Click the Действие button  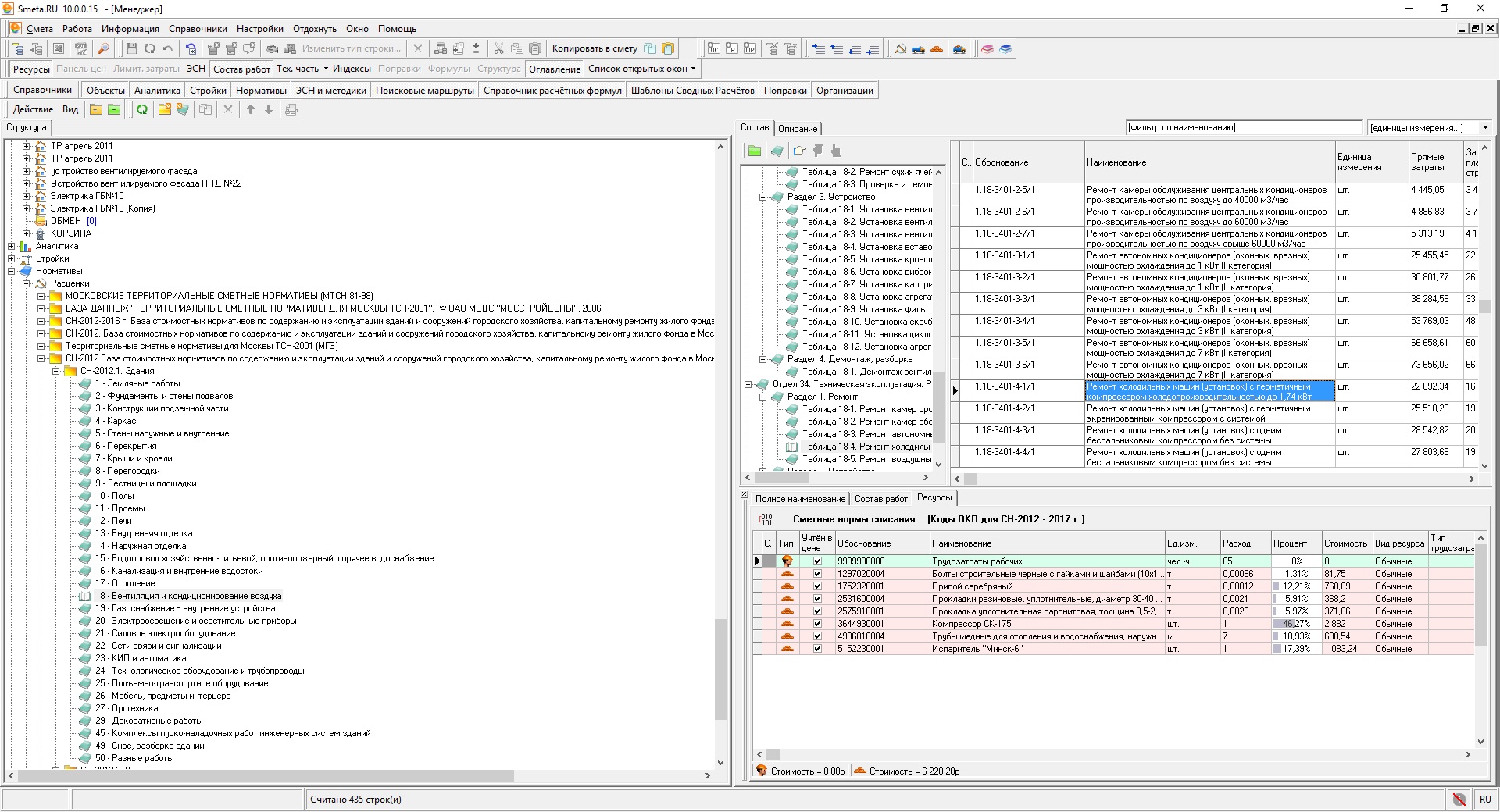point(33,109)
